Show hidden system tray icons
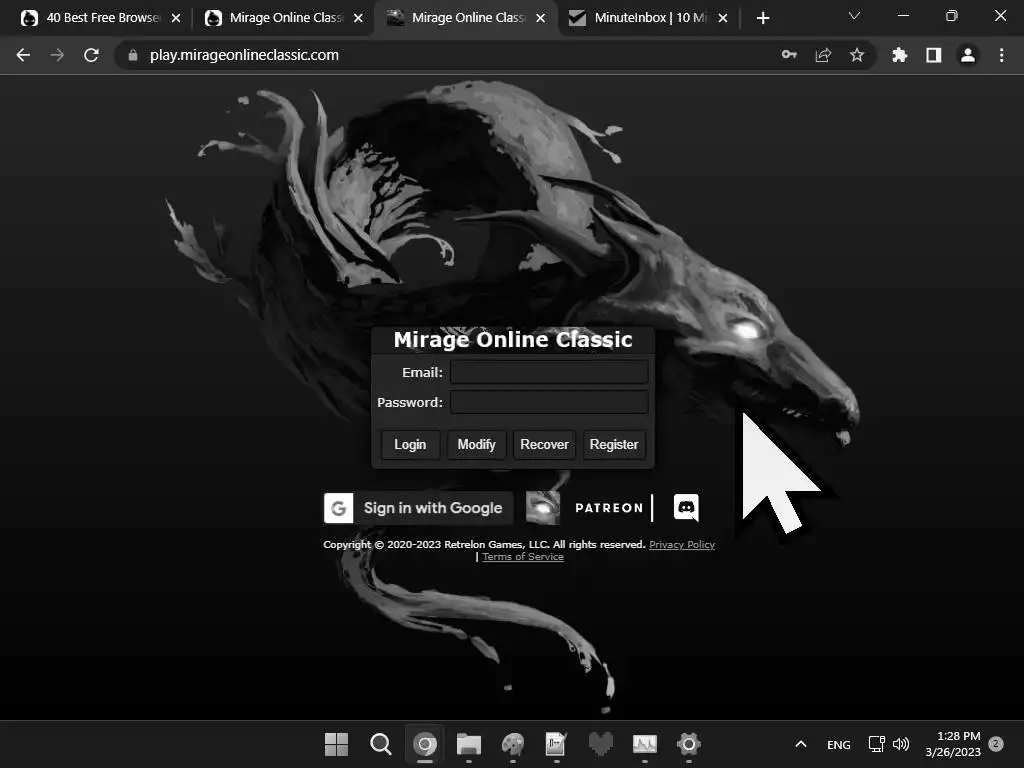The width and height of the screenshot is (1024, 768). (801, 744)
